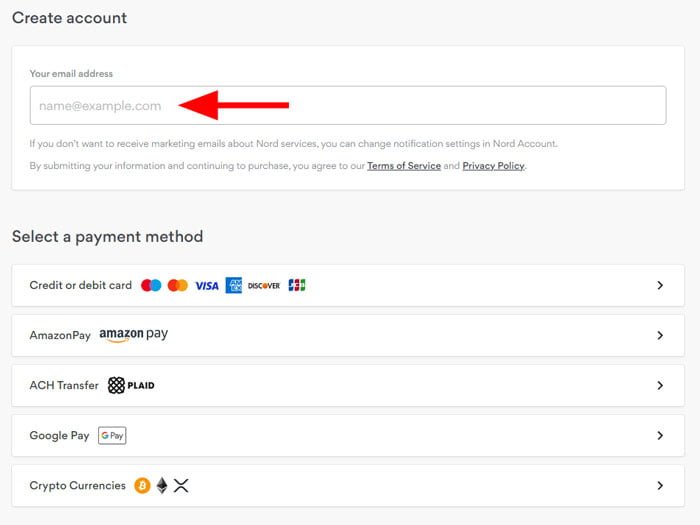This screenshot has height=525, width=700.
Task: Click the Maestro card logo
Action: (x=151, y=285)
